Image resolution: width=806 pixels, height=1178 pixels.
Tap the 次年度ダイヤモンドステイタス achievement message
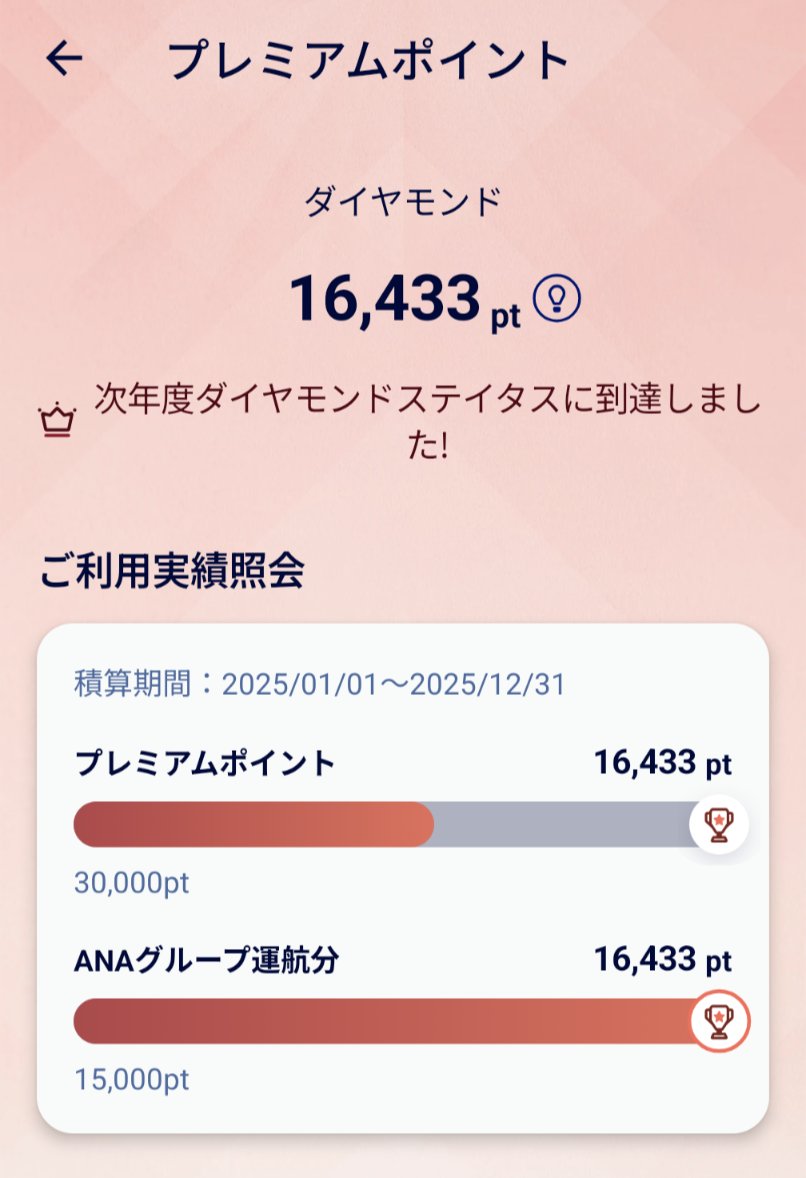click(427, 421)
